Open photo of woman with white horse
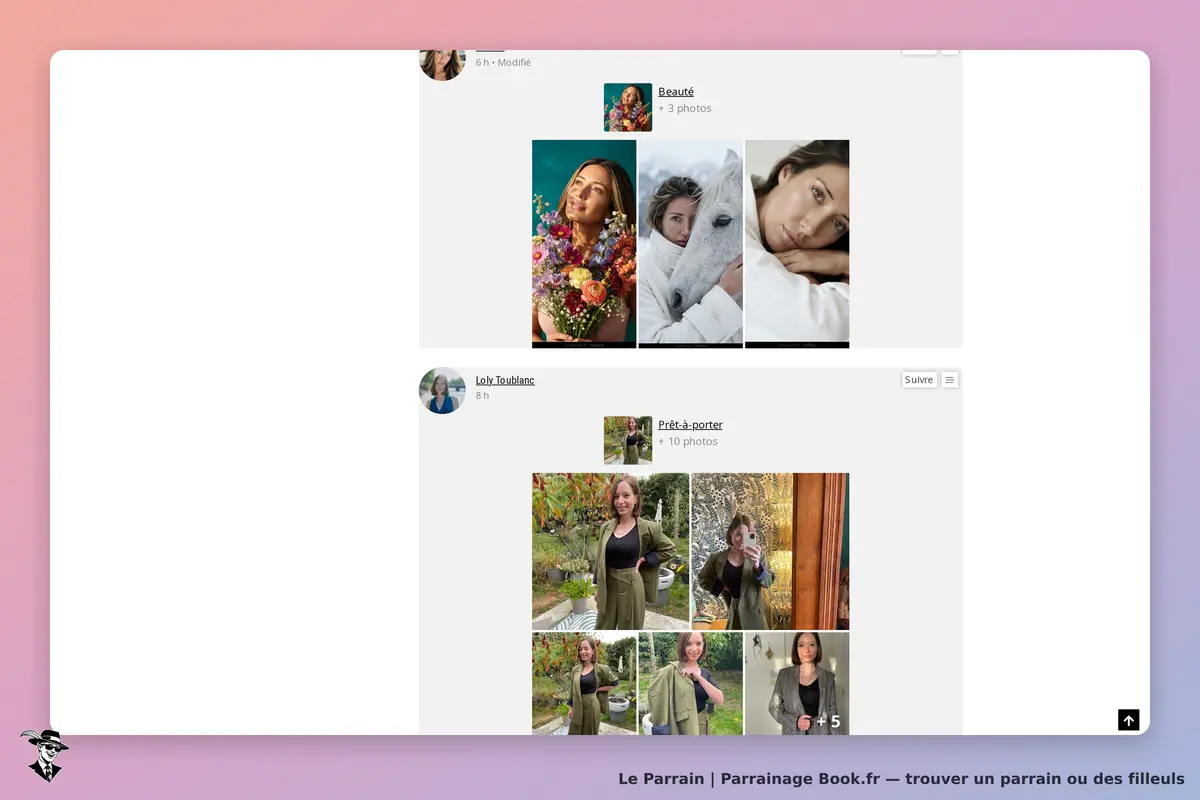The image size is (1200, 800). (x=691, y=244)
